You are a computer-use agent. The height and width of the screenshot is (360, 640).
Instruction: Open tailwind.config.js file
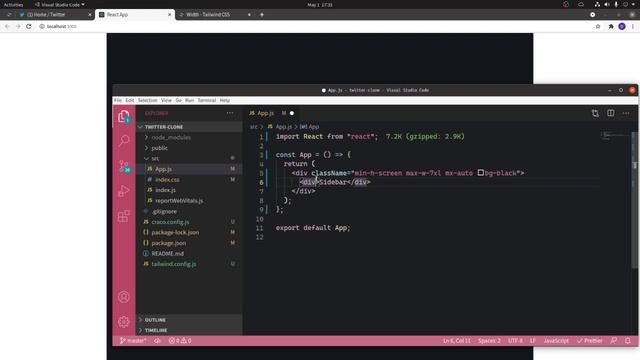coord(173,264)
